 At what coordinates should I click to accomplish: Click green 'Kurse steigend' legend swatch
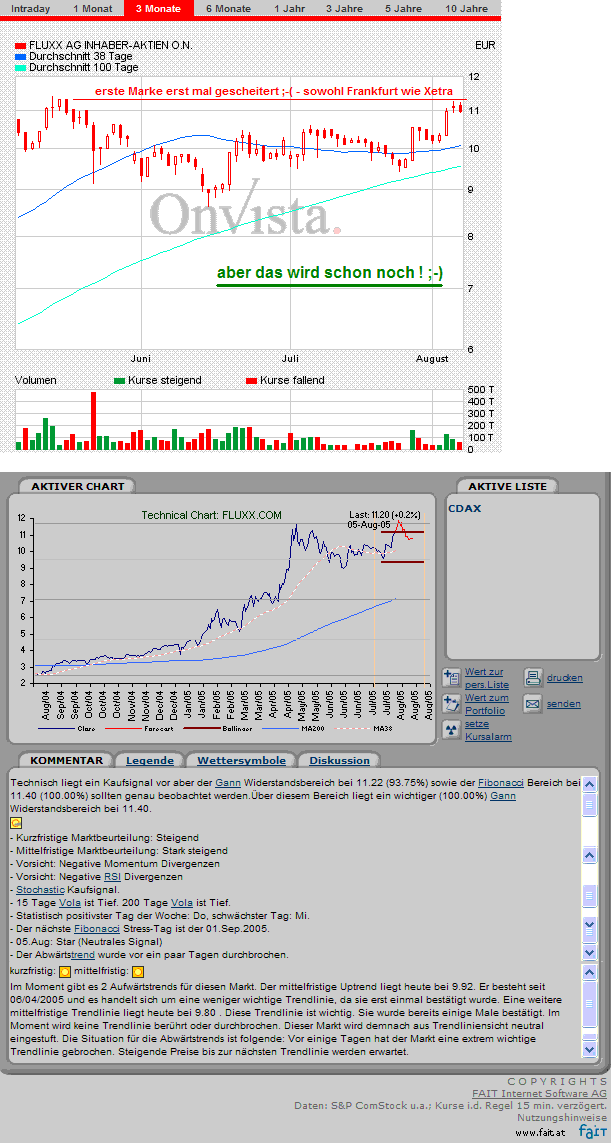pos(120,381)
